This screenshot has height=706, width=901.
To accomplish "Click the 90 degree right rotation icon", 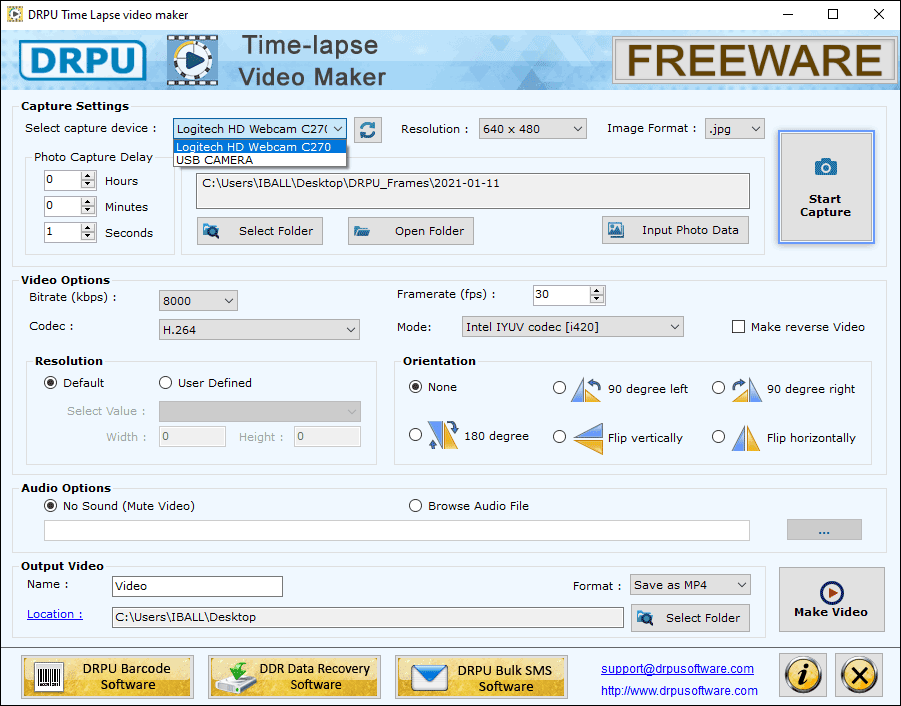I will pos(746,389).
